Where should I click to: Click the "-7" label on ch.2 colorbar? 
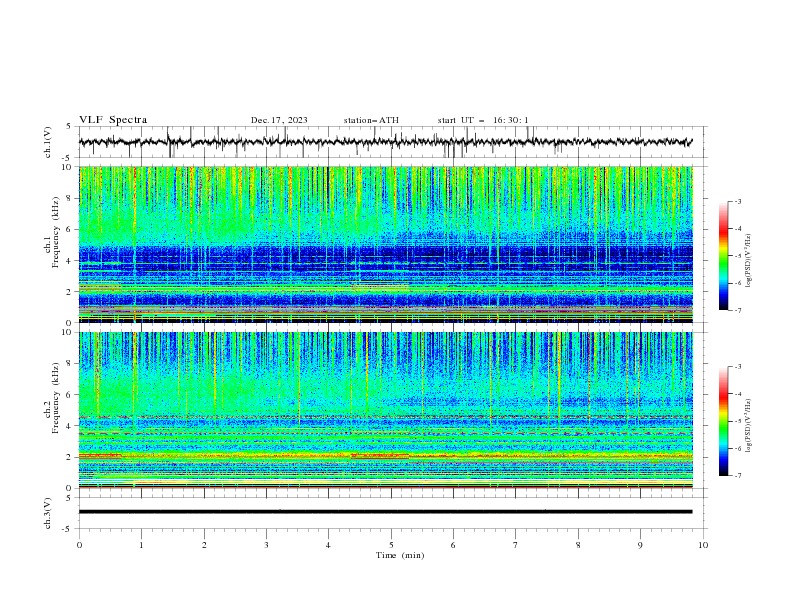pos(737,476)
